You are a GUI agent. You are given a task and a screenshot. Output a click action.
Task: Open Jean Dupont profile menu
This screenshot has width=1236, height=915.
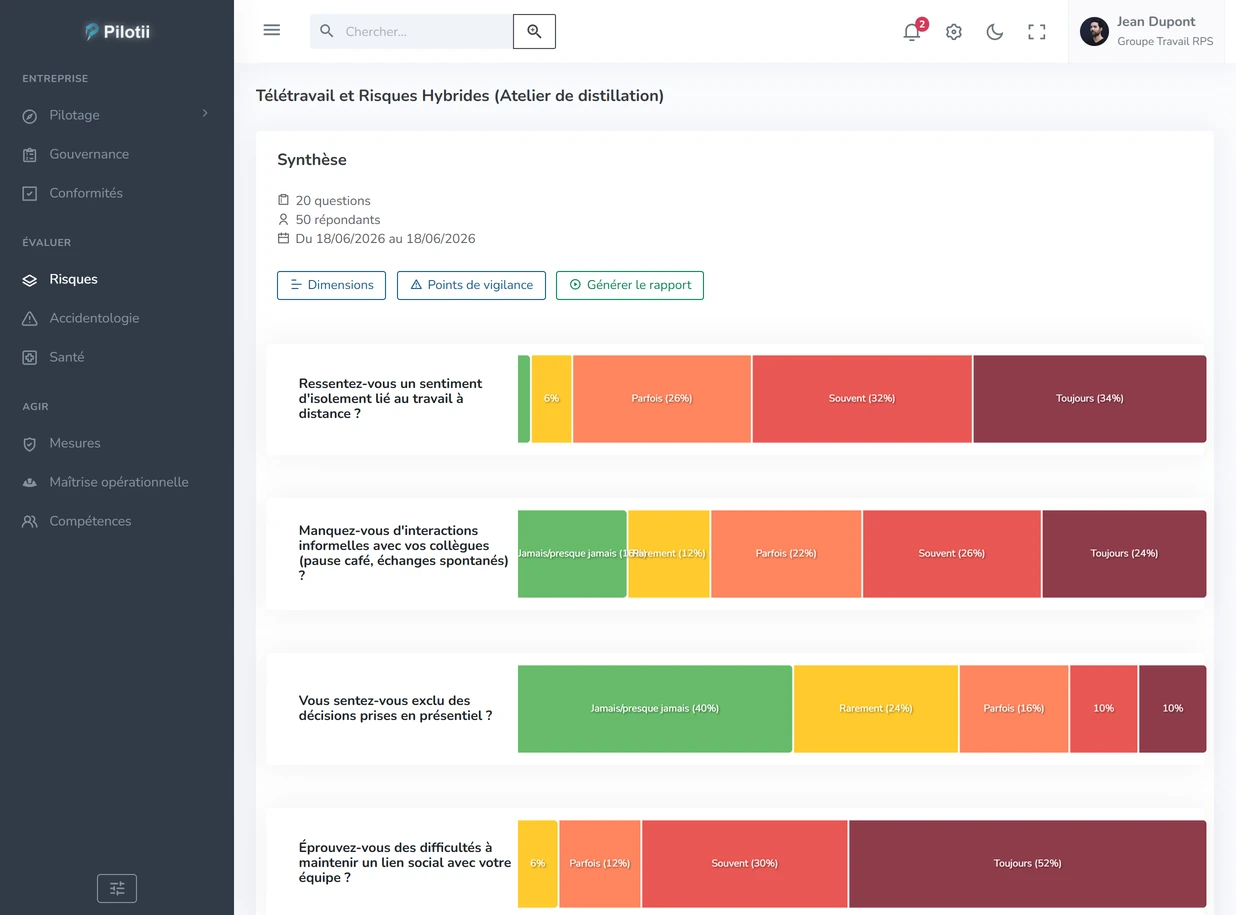tap(1147, 32)
